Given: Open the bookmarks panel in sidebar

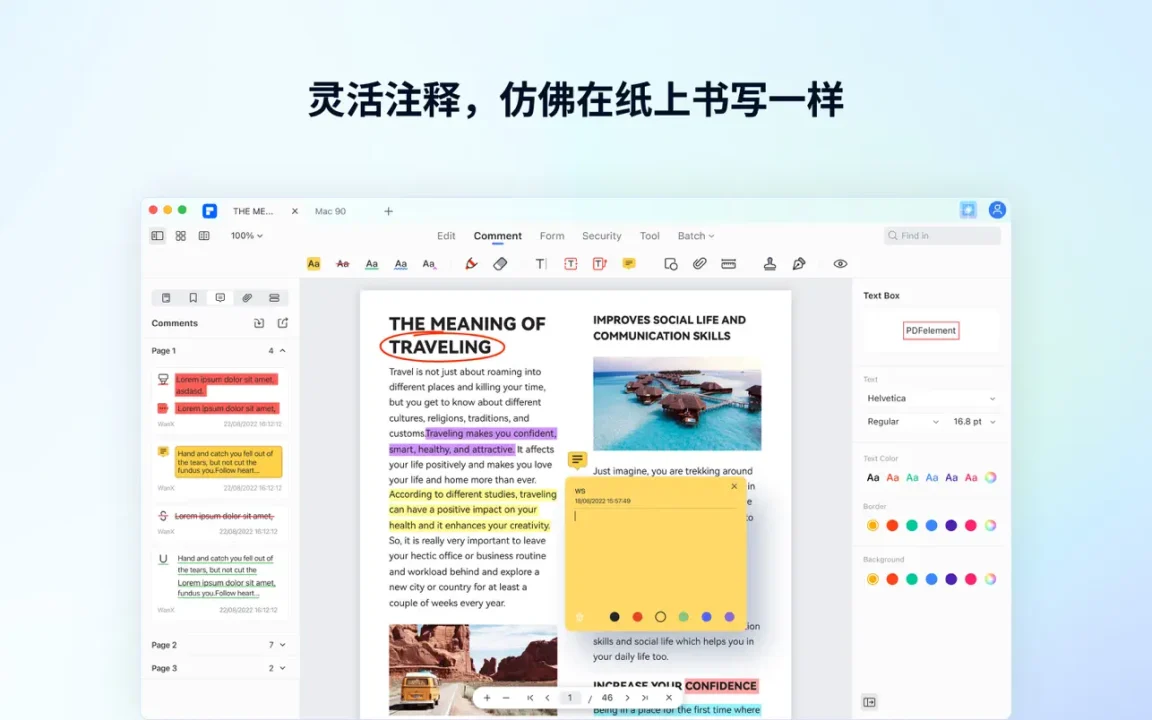Looking at the screenshot, I should [193, 298].
